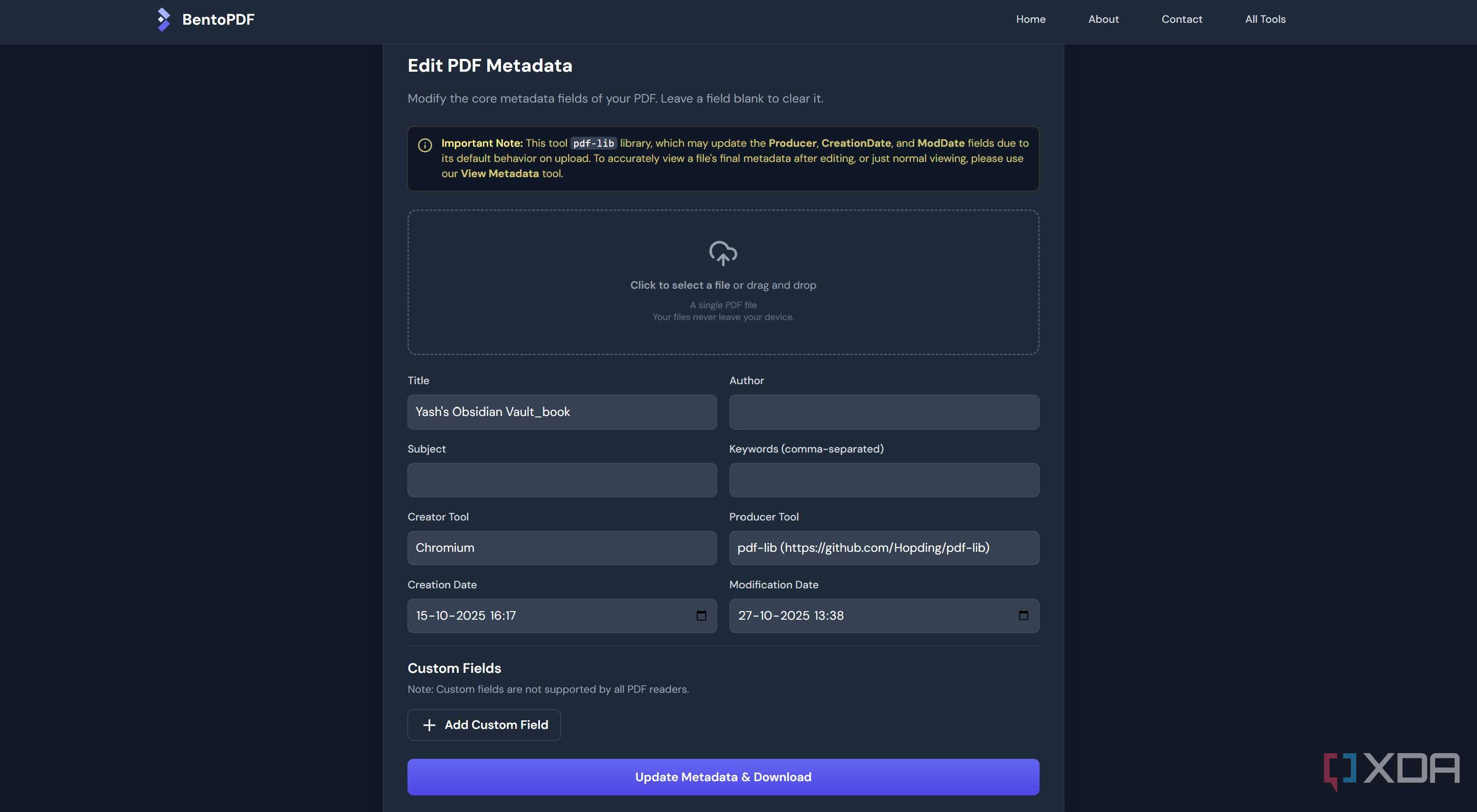
Task: Click the BentoPDF logo icon
Action: pyautogui.click(x=163, y=19)
